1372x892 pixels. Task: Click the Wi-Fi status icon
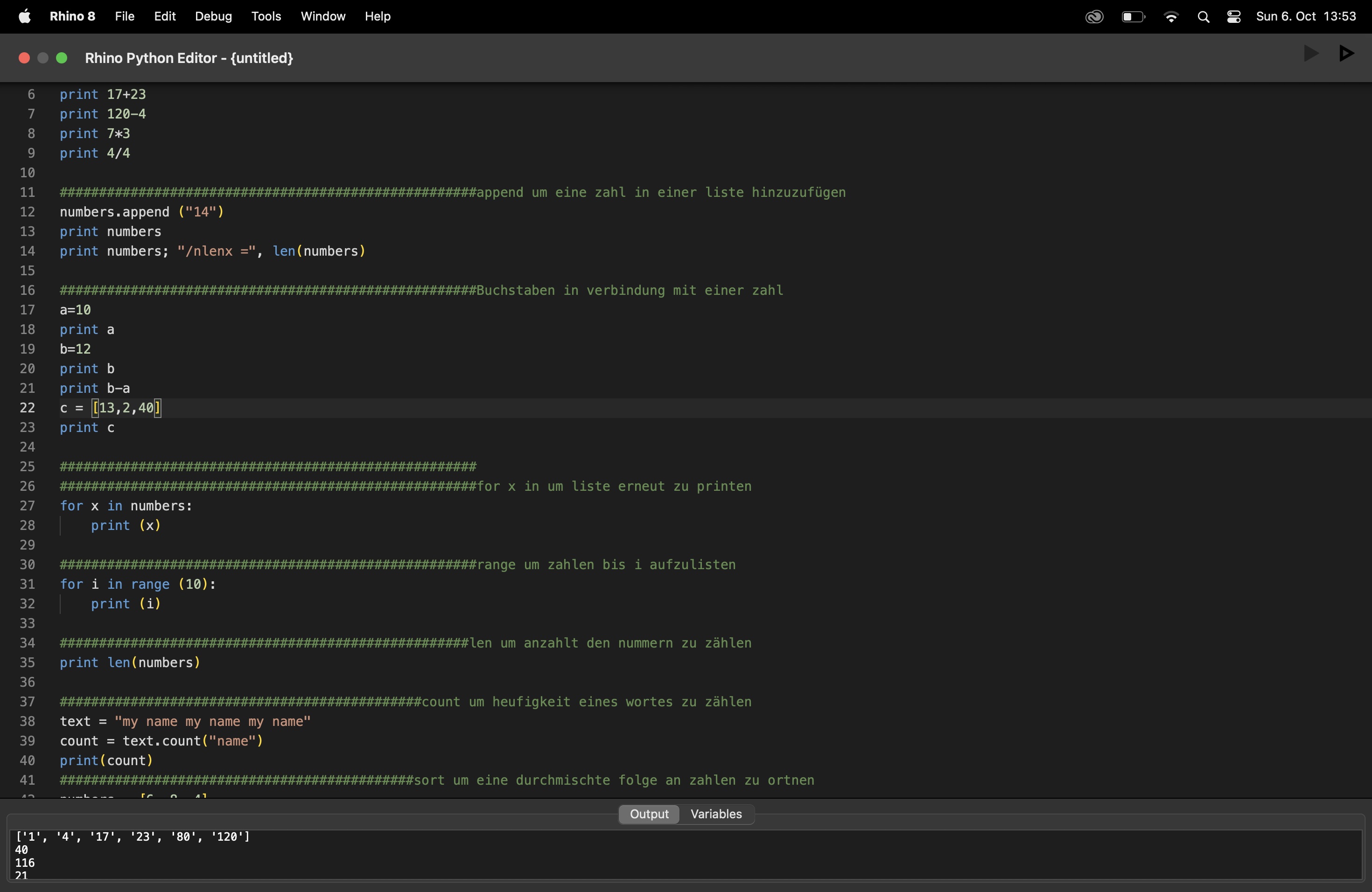tap(1171, 16)
